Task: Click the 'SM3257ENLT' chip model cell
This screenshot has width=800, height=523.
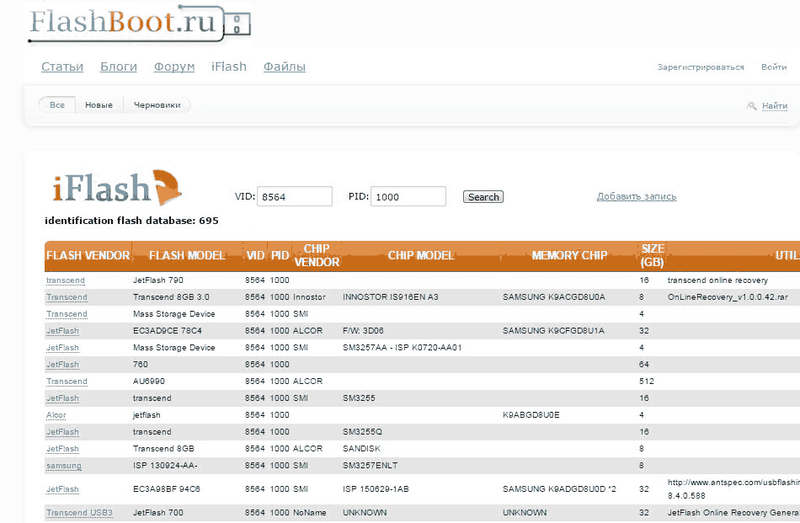Action: tap(370, 465)
